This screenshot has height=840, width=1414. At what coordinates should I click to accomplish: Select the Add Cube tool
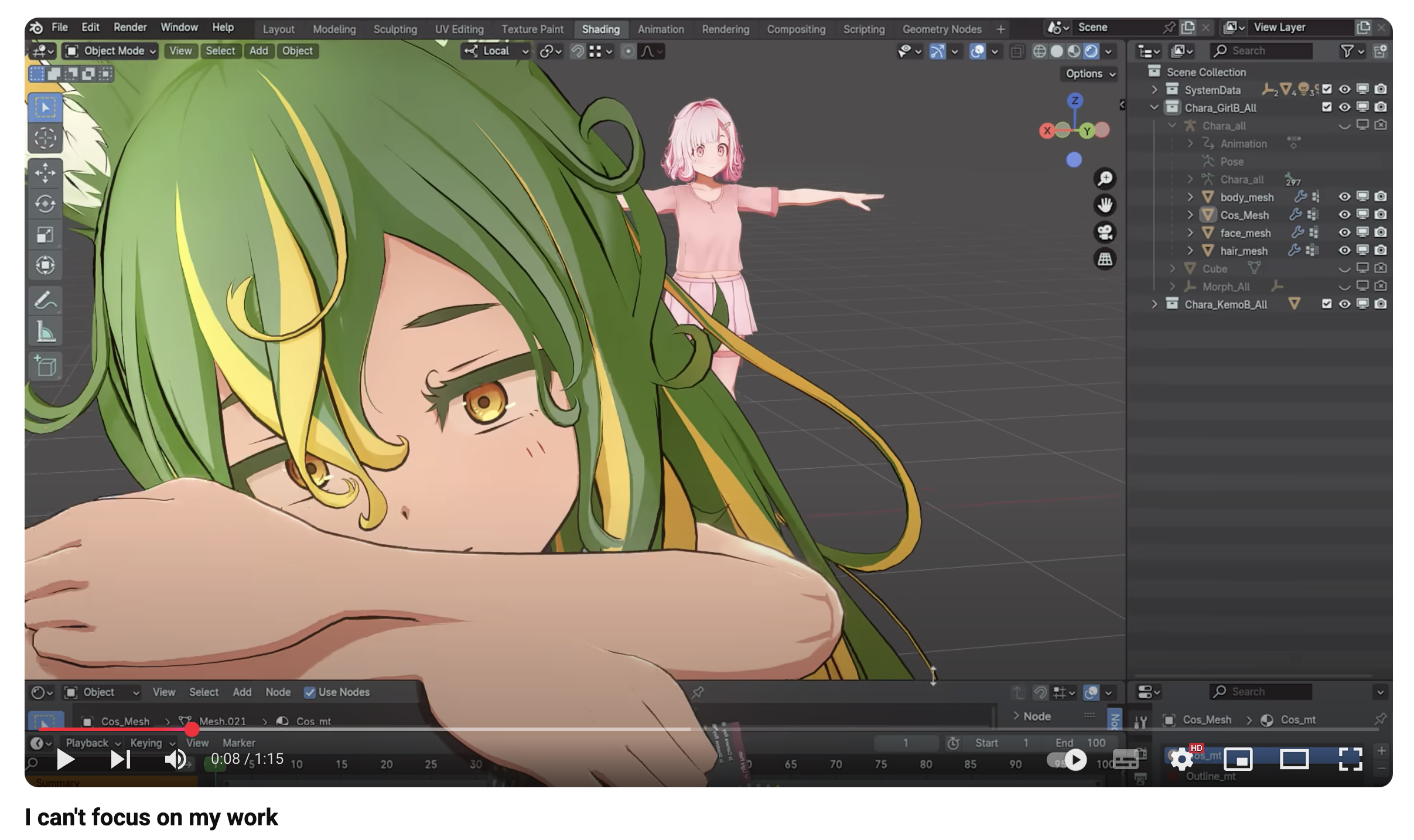click(45, 367)
